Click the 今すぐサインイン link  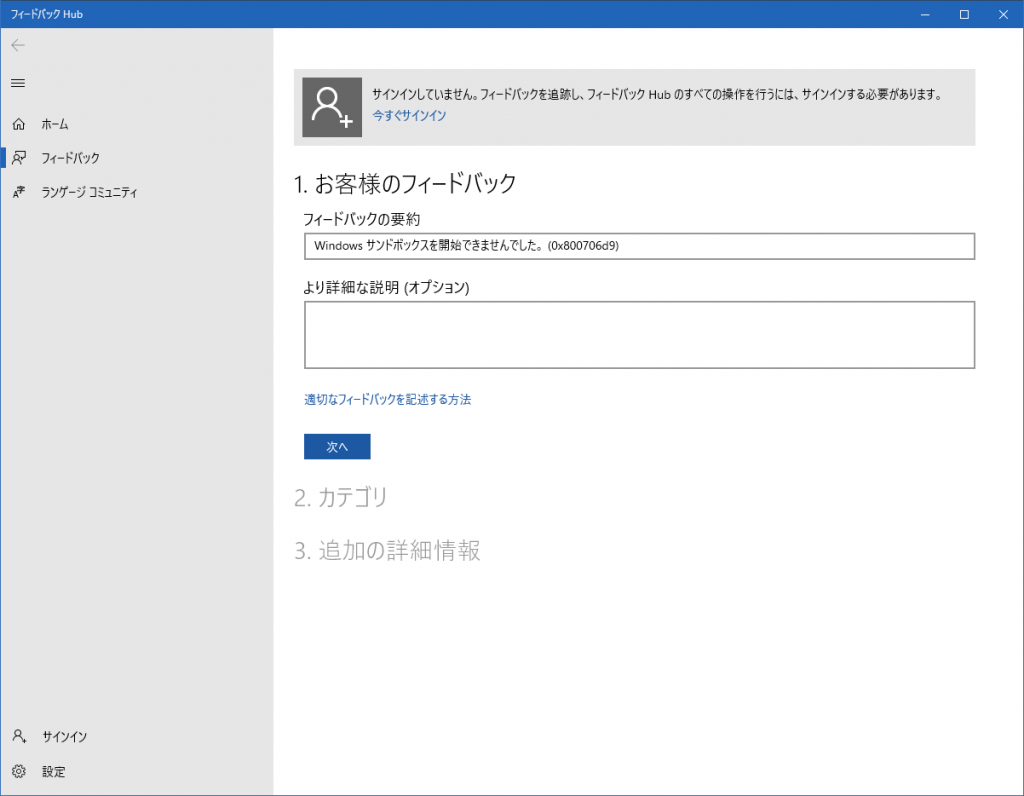(x=409, y=116)
